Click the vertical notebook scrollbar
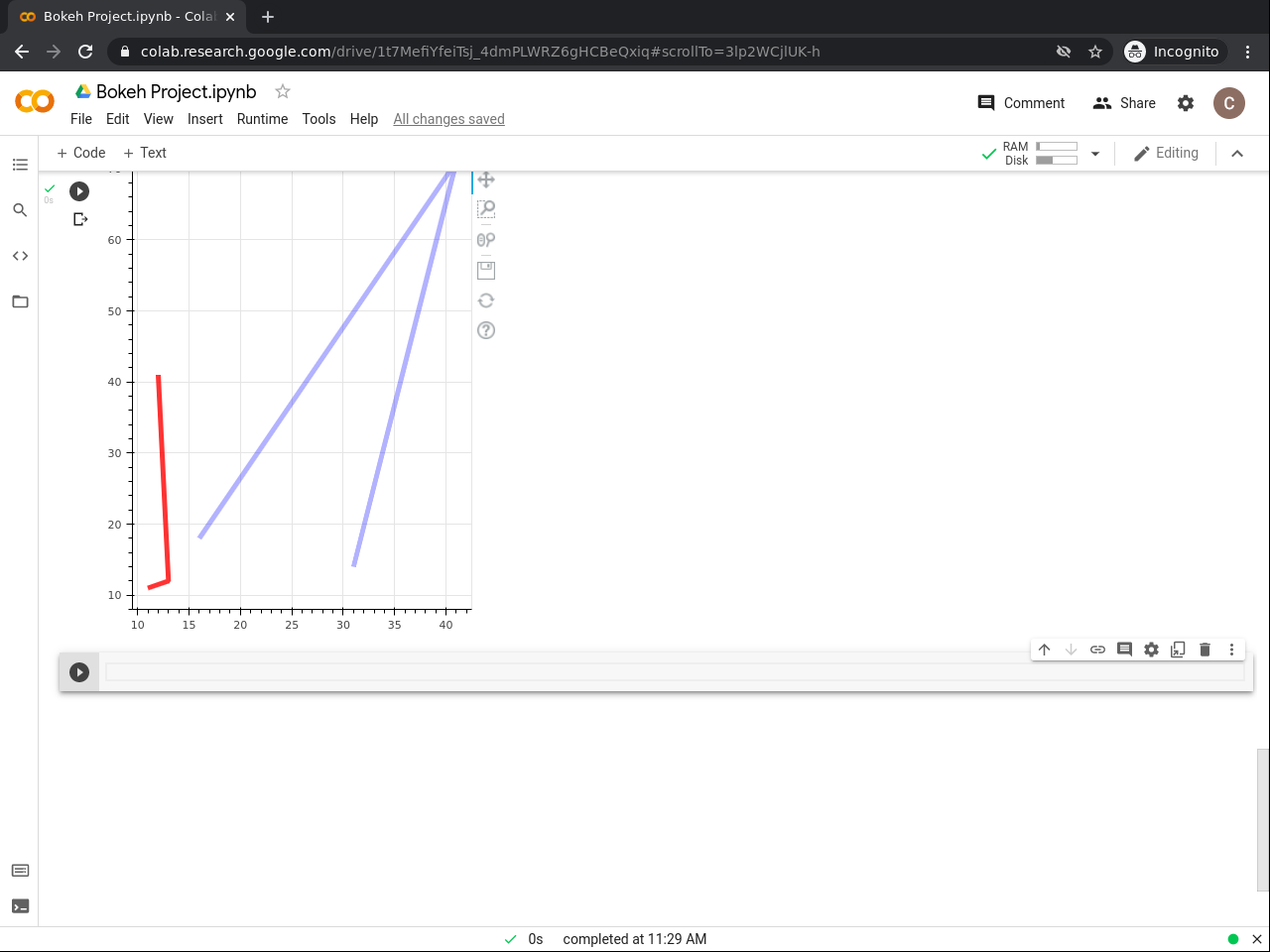 click(1263, 820)
